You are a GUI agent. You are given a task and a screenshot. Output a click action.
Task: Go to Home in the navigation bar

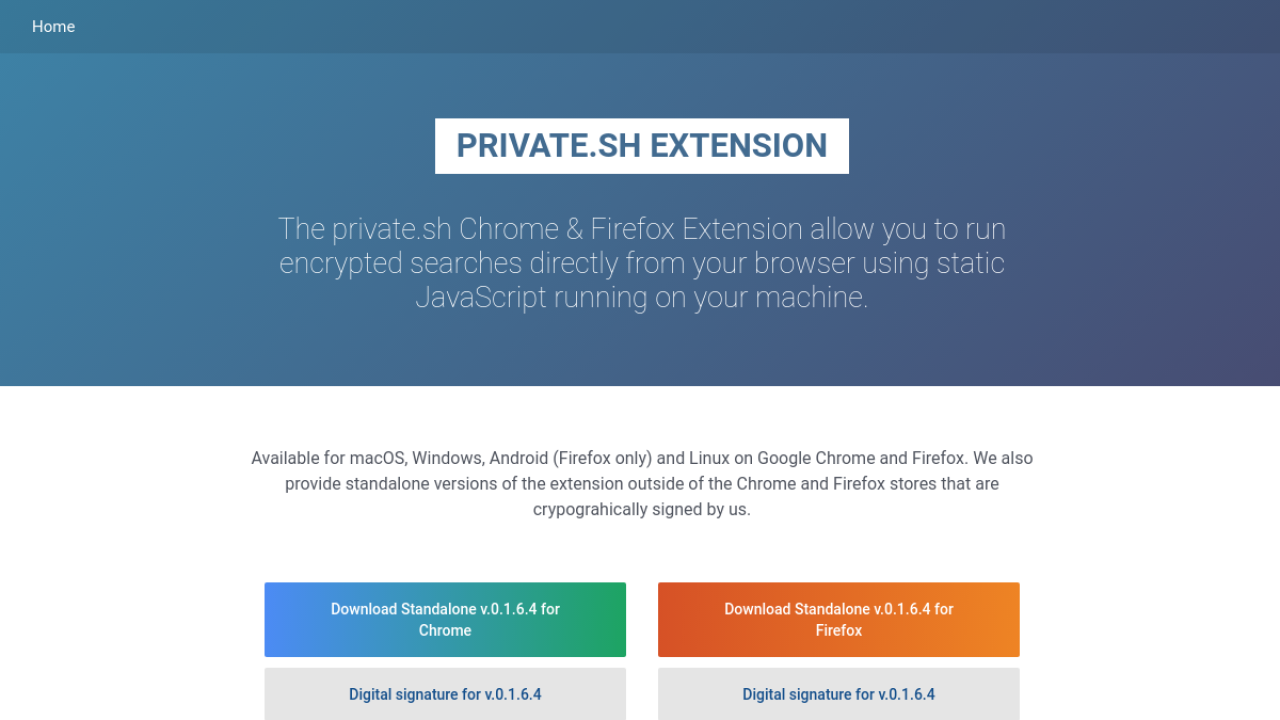pyautogui.click(x=53, y=27)
